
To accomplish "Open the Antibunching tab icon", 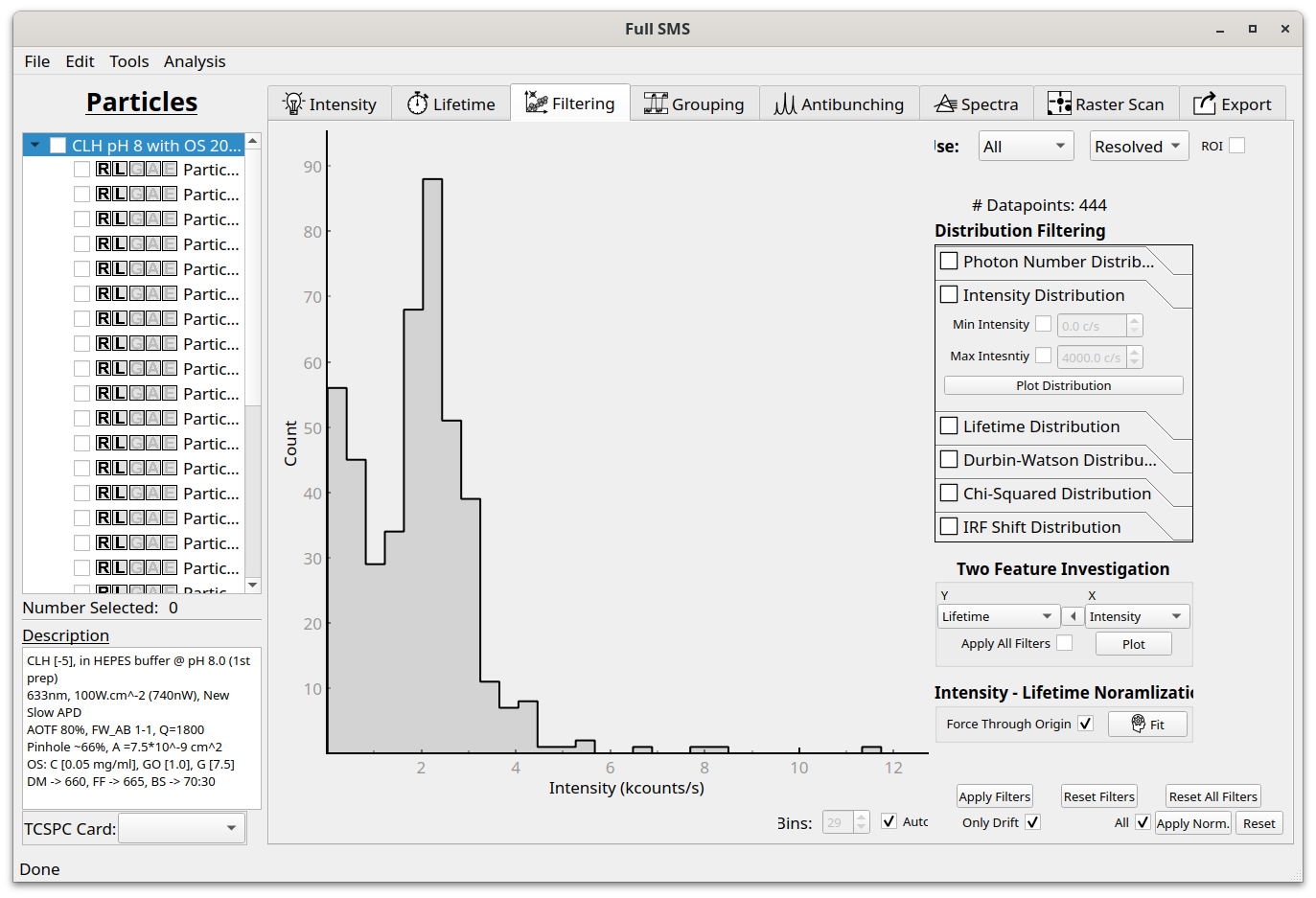I will pyautogui.click(x=785, y=104).
